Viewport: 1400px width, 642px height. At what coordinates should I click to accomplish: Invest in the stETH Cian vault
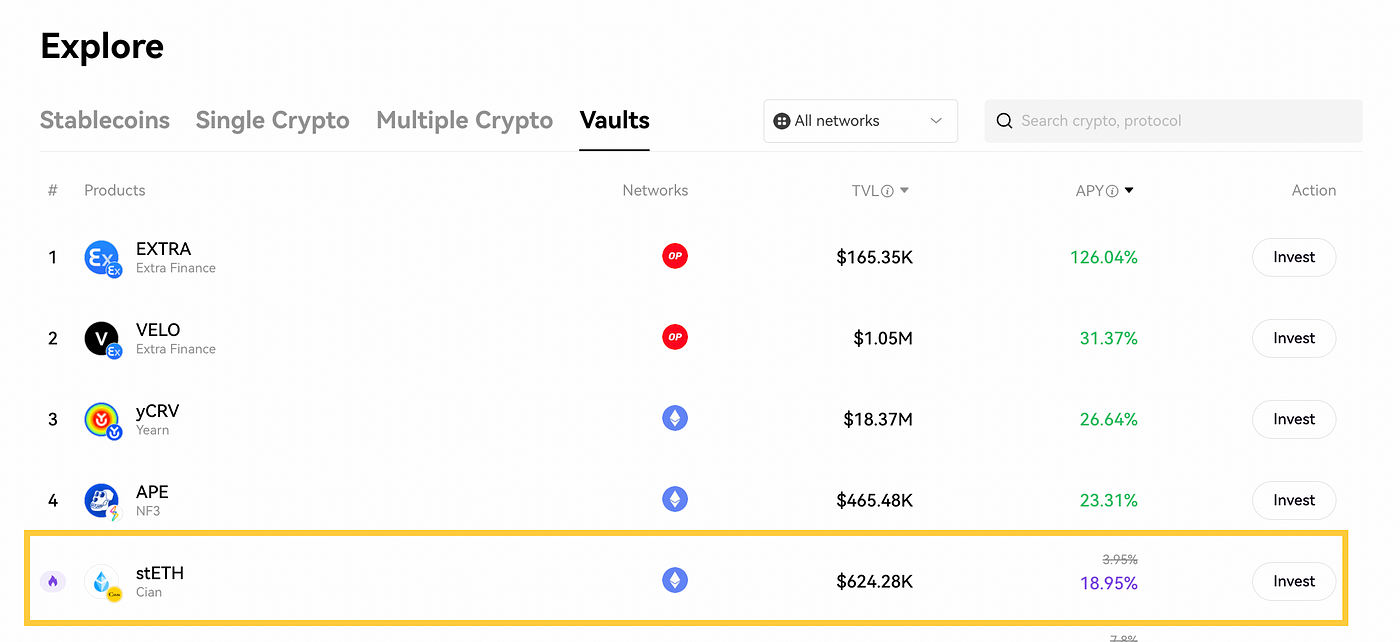(1294, 581)
